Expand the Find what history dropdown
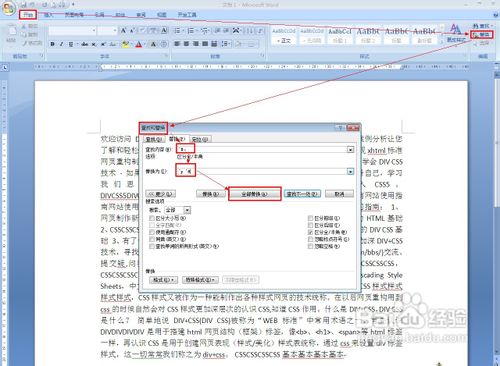The width and height of the screenshot is (500, 366). pos(350,150)
